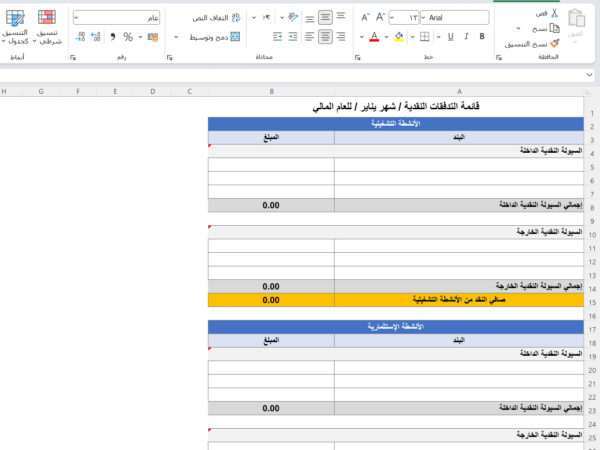Select row 15 header
This screenshot has width=600, height=450.
click(592, 302)
